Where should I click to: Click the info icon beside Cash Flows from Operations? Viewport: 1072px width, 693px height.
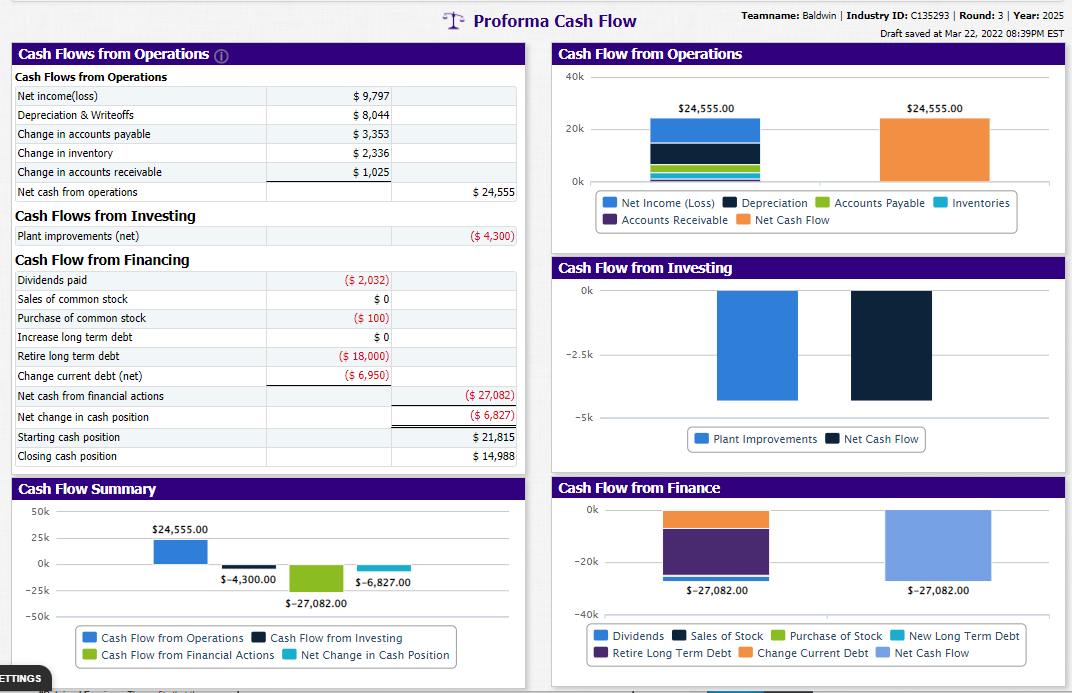(x=222, y=56)
